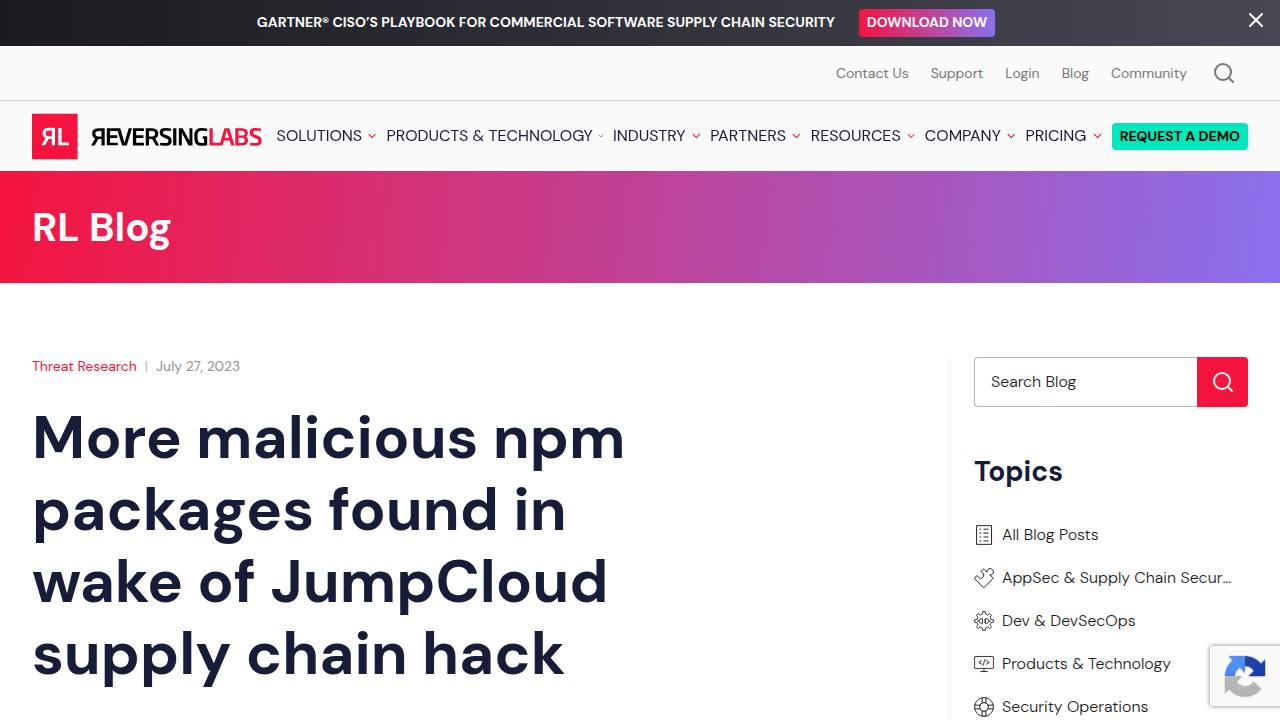Click the reCAPTCHA badge
Image resolution: width=1280 pixels, height=720 pixels.
tap(1245, 677)
